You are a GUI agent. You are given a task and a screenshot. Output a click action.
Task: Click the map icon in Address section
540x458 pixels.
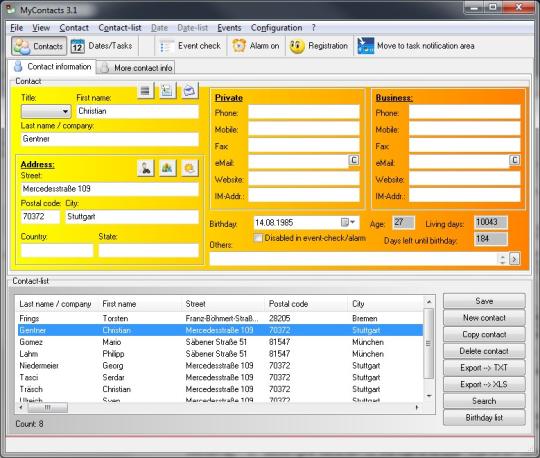pyautogui.click(x=168, y=168)
